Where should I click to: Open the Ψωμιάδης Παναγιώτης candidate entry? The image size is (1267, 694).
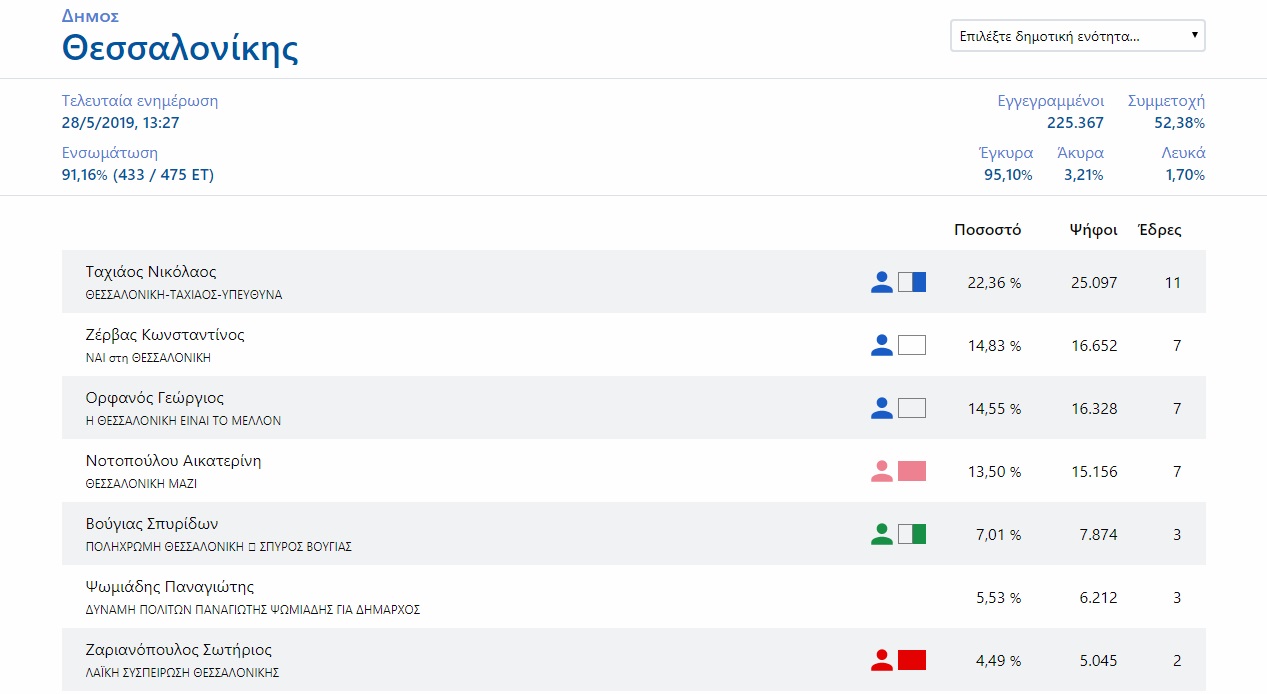[x=170, y=587]
